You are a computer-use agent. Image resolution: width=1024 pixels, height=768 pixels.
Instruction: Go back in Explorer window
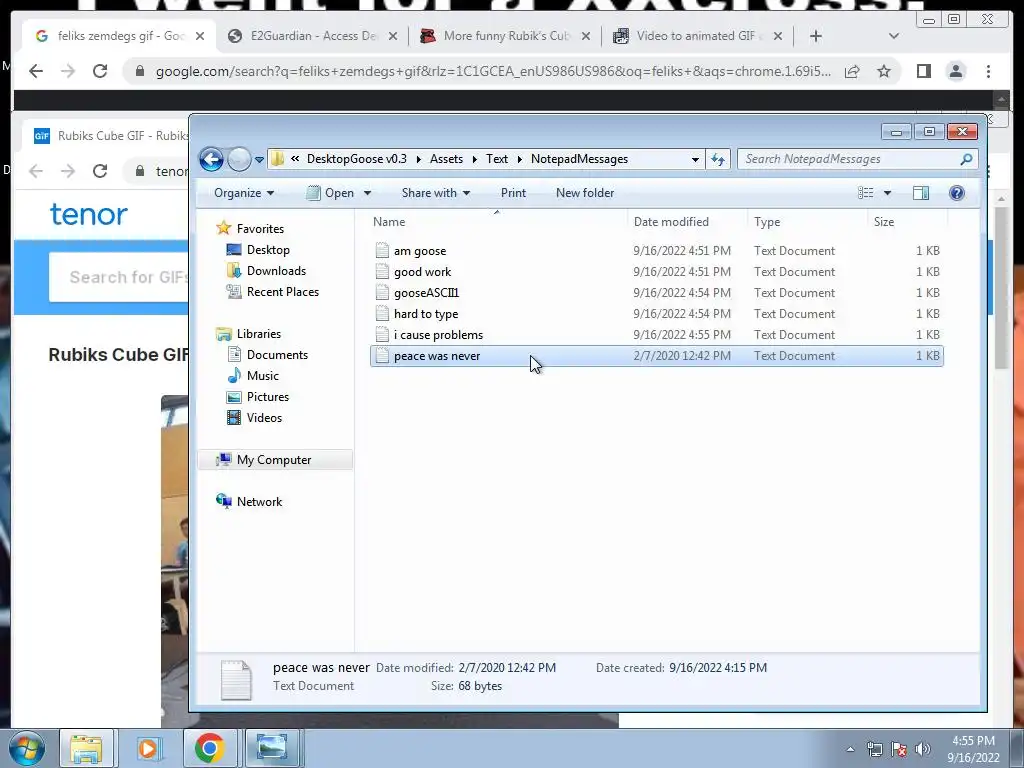(x=212, y=159)
